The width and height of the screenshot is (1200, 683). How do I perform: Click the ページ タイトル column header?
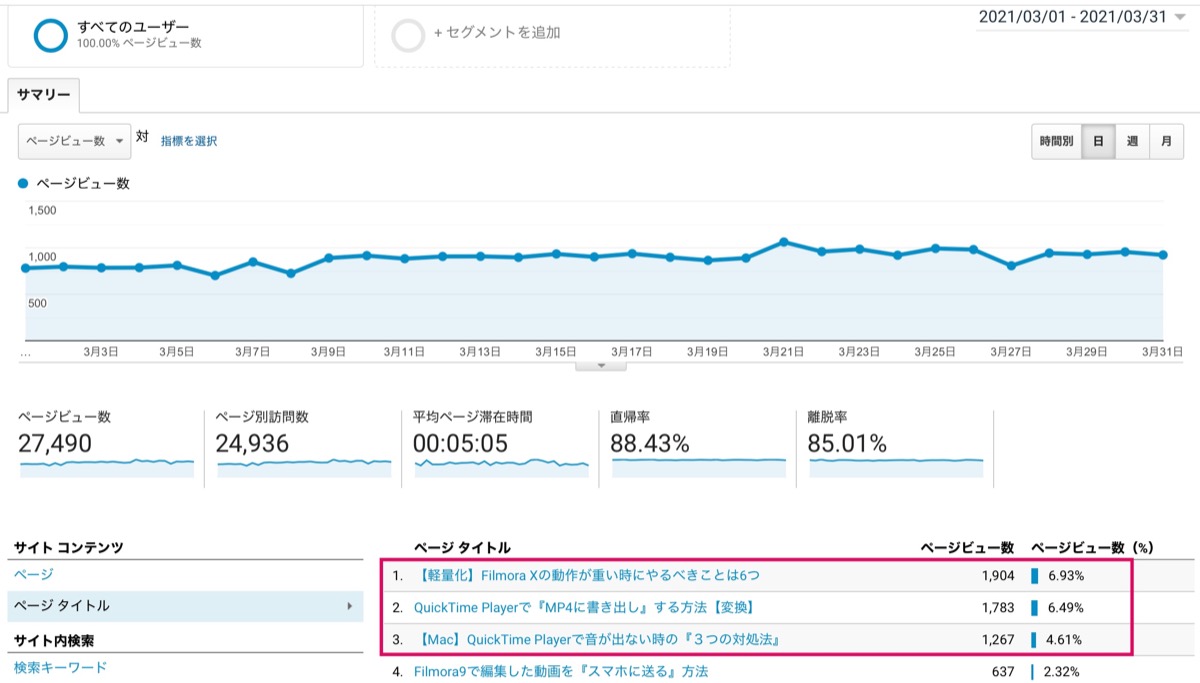pos(462,547)
